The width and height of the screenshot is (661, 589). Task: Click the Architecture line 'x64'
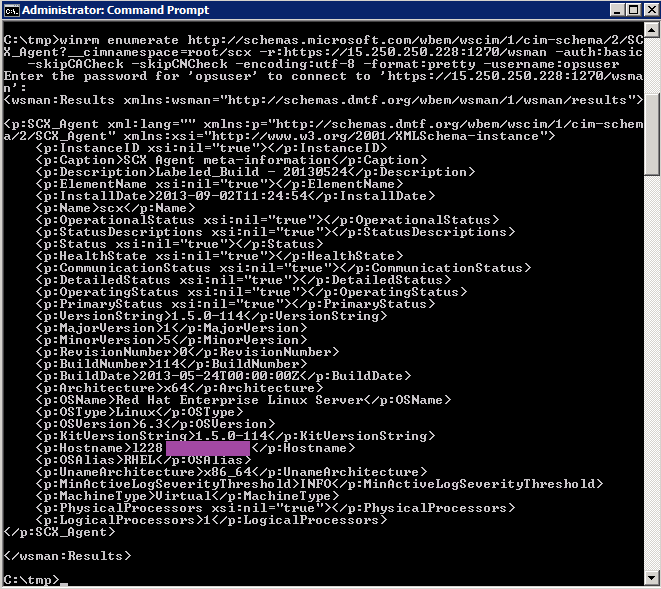click(x=179, y=388)
